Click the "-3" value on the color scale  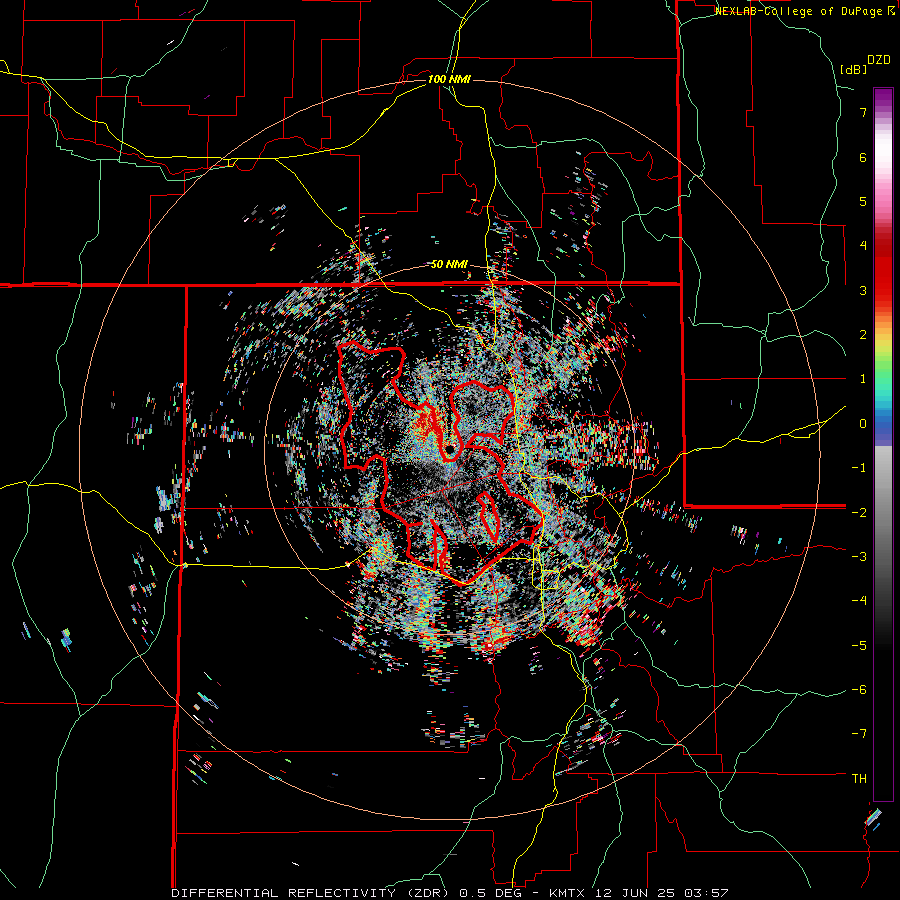pyautogui.click(x=859, y=557)
